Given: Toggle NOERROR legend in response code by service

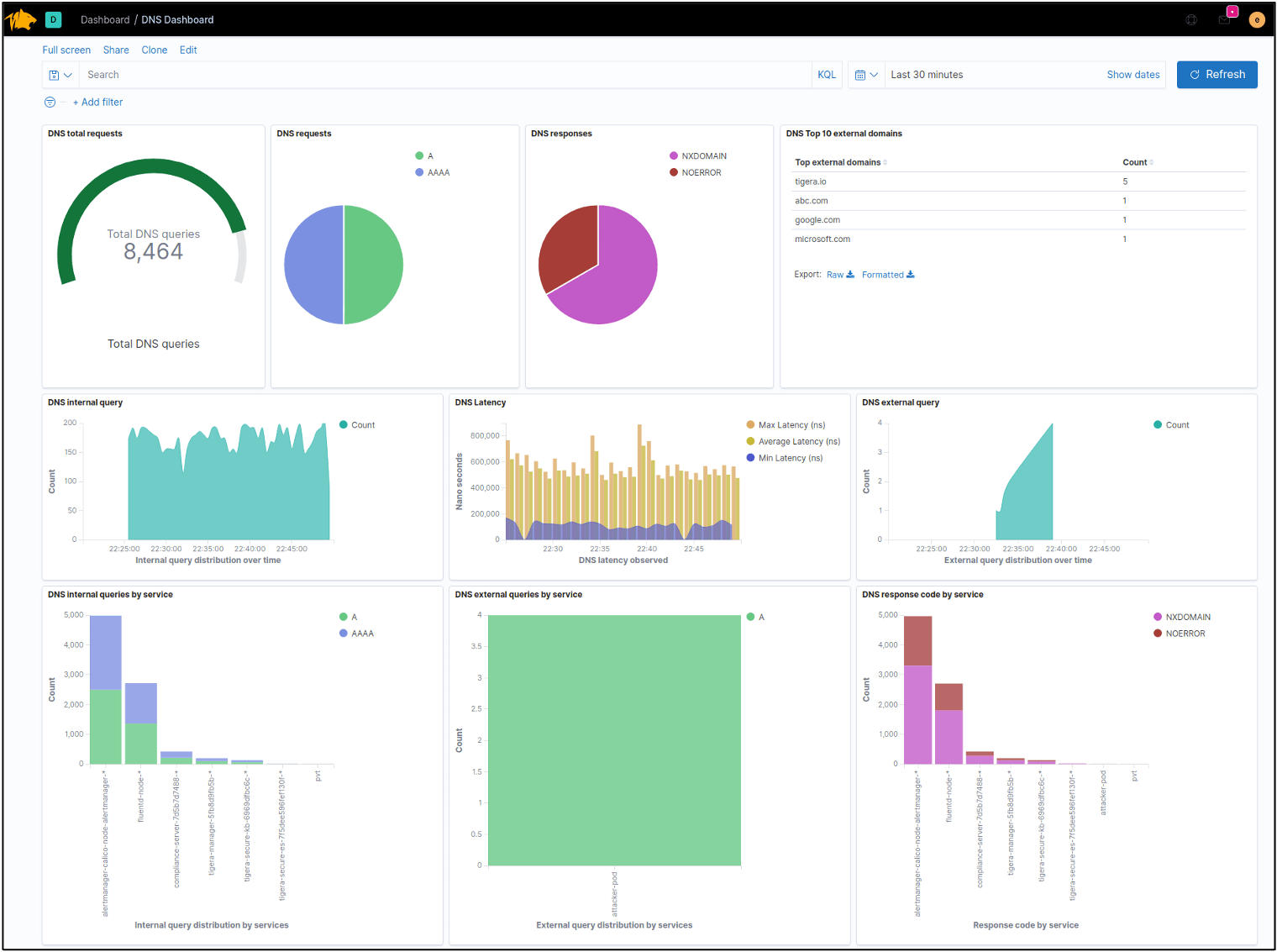Looking at the screenshot, I should pyautogui.click(x=1180, y=634).
